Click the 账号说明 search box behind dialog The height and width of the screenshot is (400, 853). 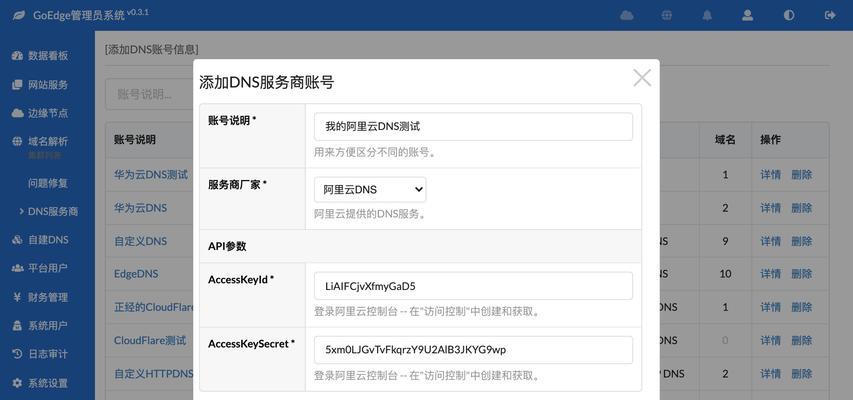pyautogui.click(x=149, y=94)
